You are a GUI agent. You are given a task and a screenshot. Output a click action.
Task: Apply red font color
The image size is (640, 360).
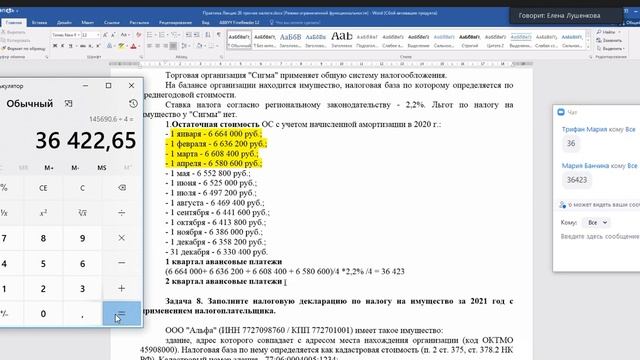click(133, 46)
